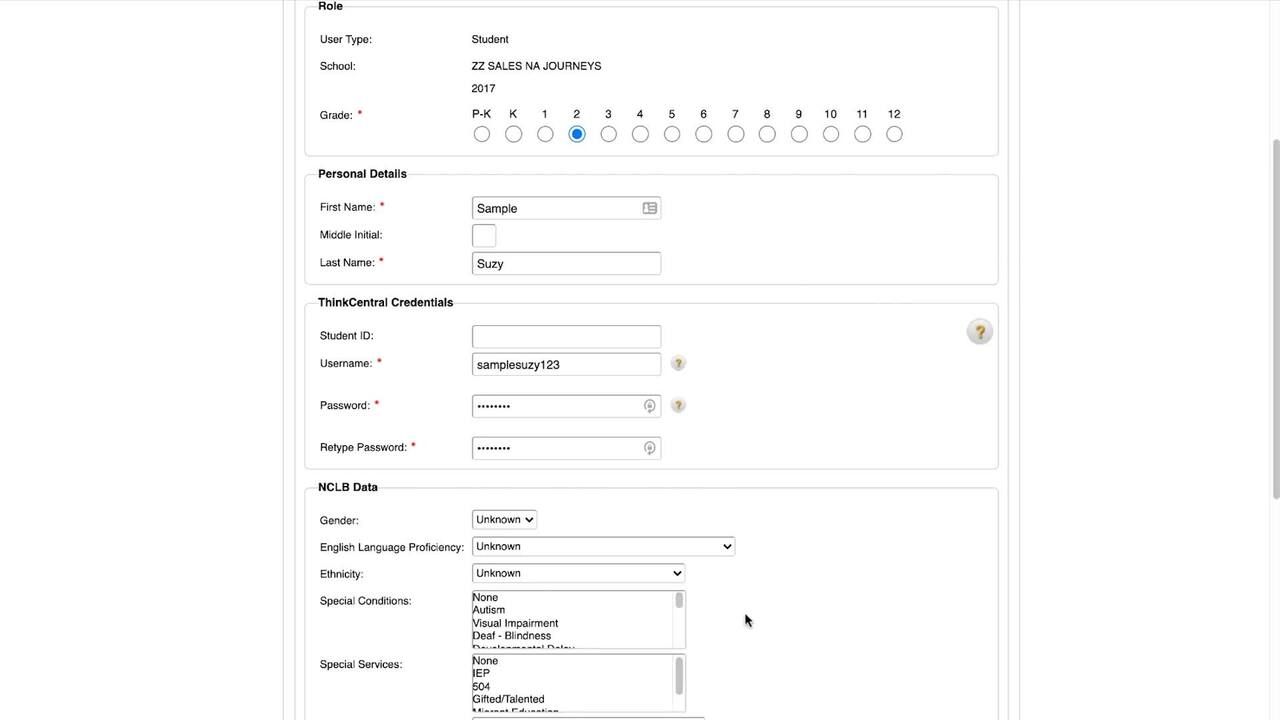The image size is (1280, 720).
Task: Click the password manager icon in Password field
Action: point(649,406)
